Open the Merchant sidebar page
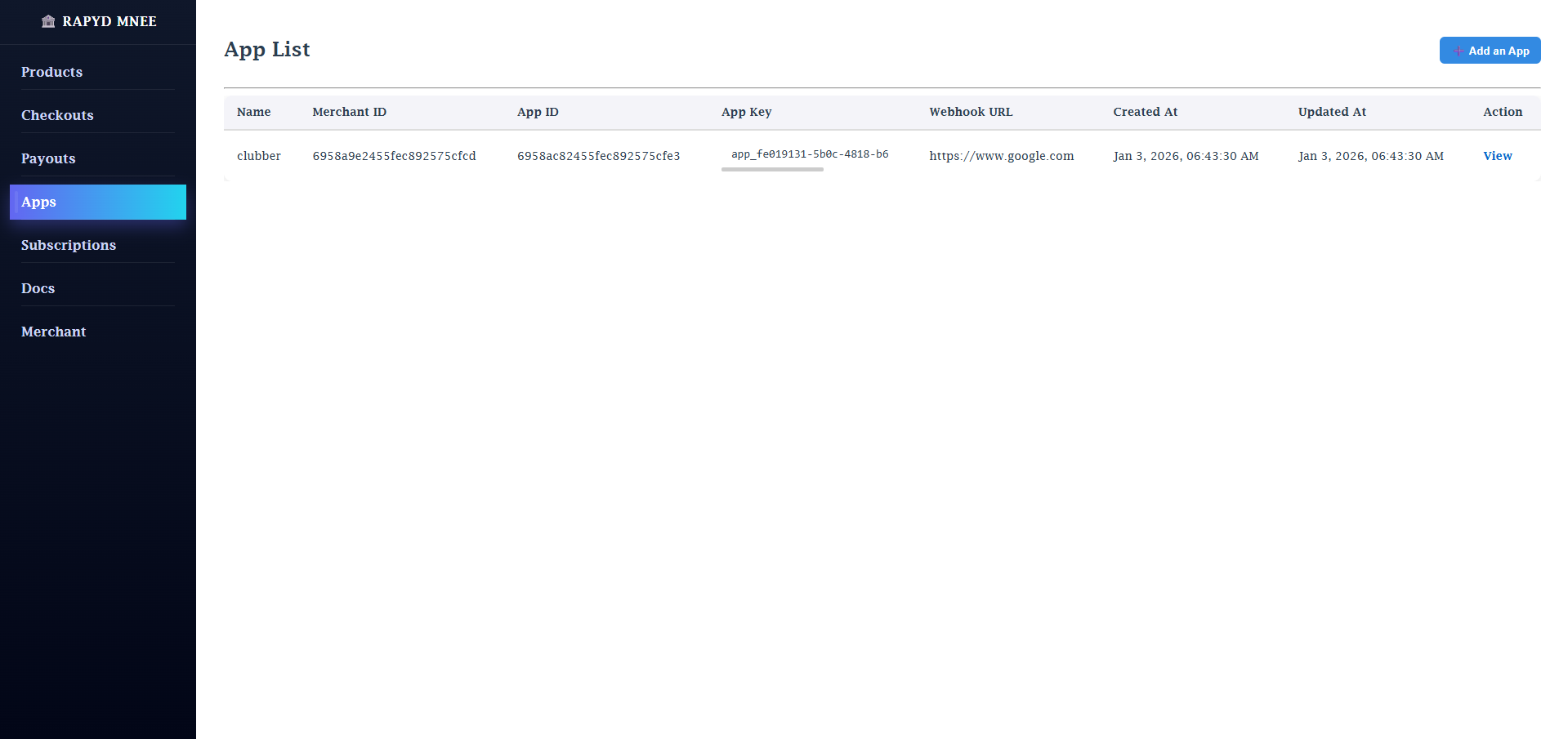1568x739 pixels. click(97, 332)
